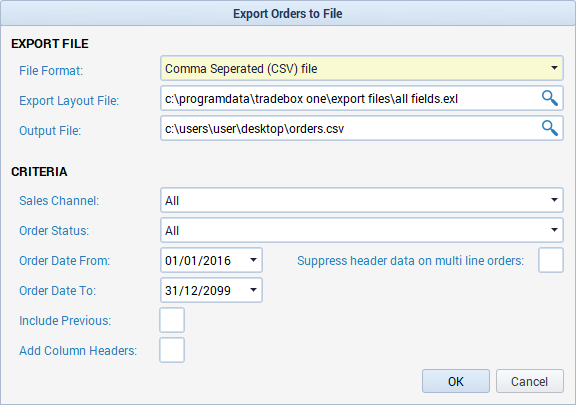The image size is (576, 405).
Task: Open the File Format dropdown arrow
Action: coord(554,68)
